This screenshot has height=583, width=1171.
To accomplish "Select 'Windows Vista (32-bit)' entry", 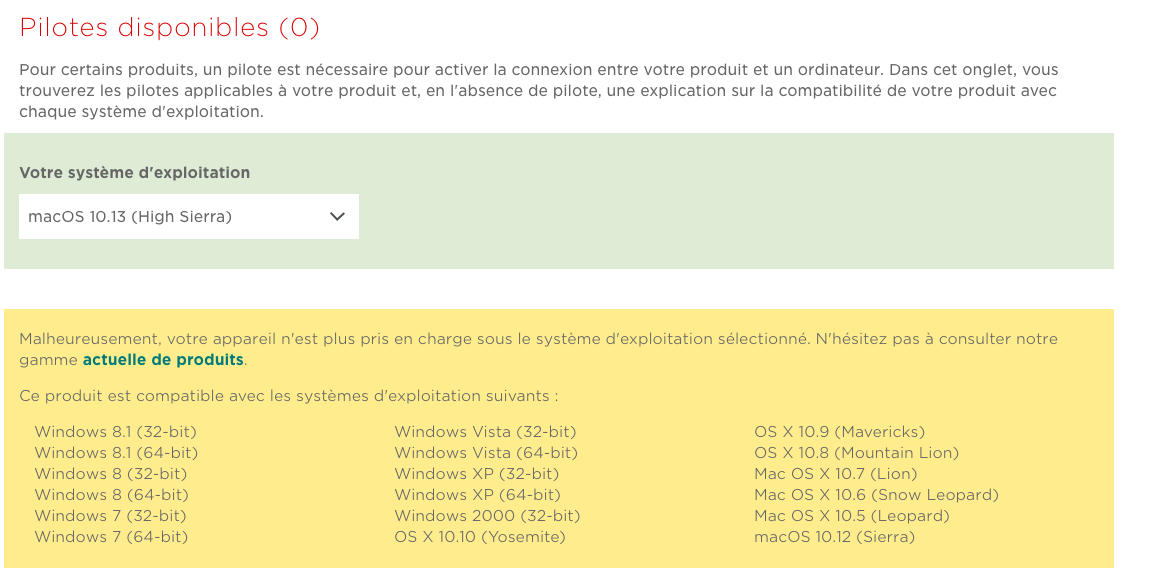I will [x=485, y=432].
